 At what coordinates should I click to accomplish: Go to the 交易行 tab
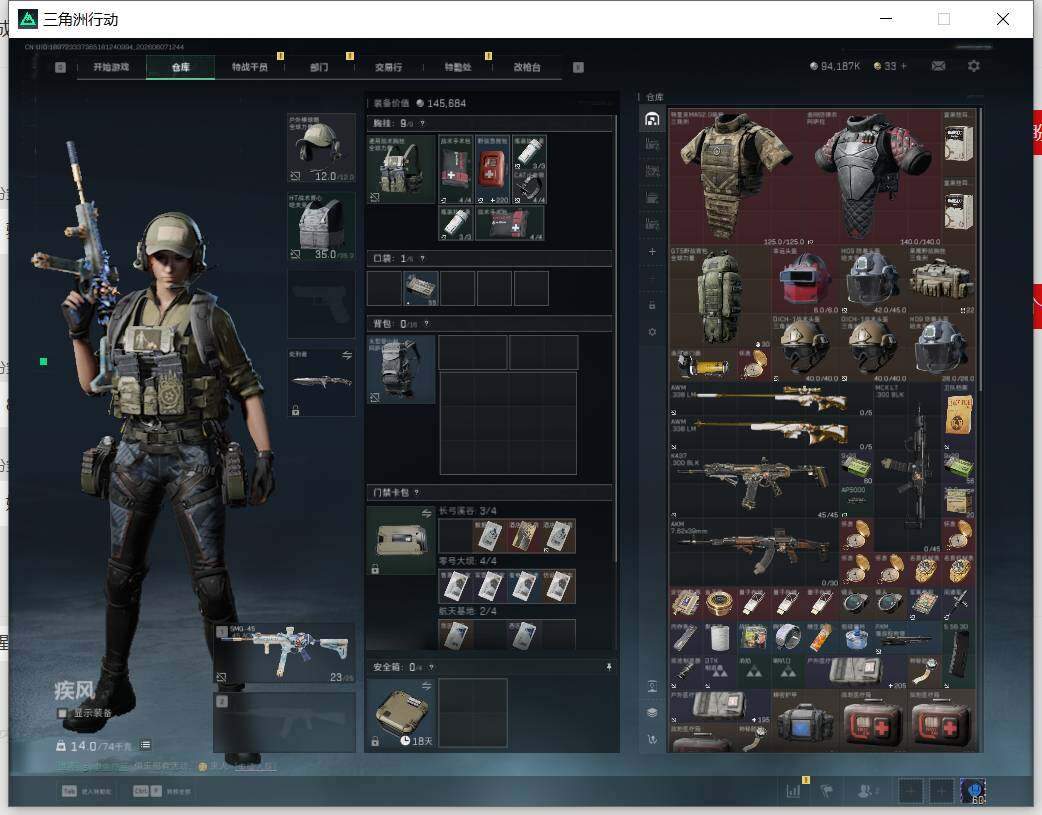tap(388, 67)
